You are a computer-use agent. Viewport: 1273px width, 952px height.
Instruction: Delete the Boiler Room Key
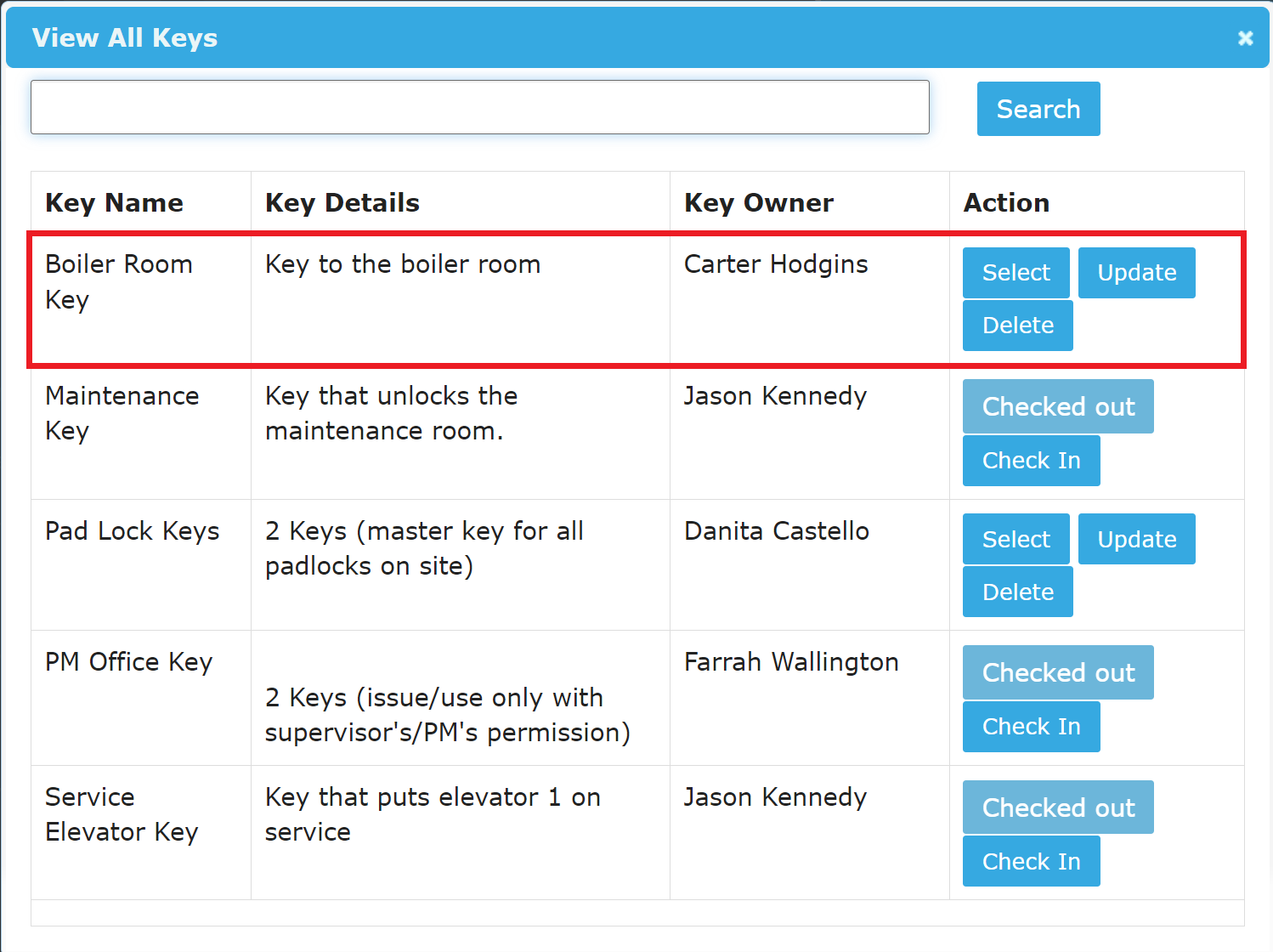1017,326
